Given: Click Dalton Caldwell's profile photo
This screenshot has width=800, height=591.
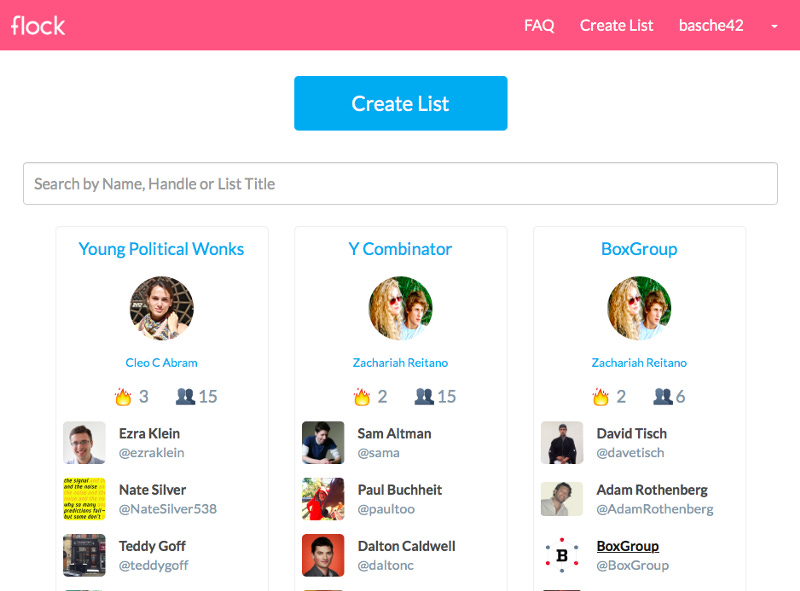Looking at the screenshot, I should 323,555.
